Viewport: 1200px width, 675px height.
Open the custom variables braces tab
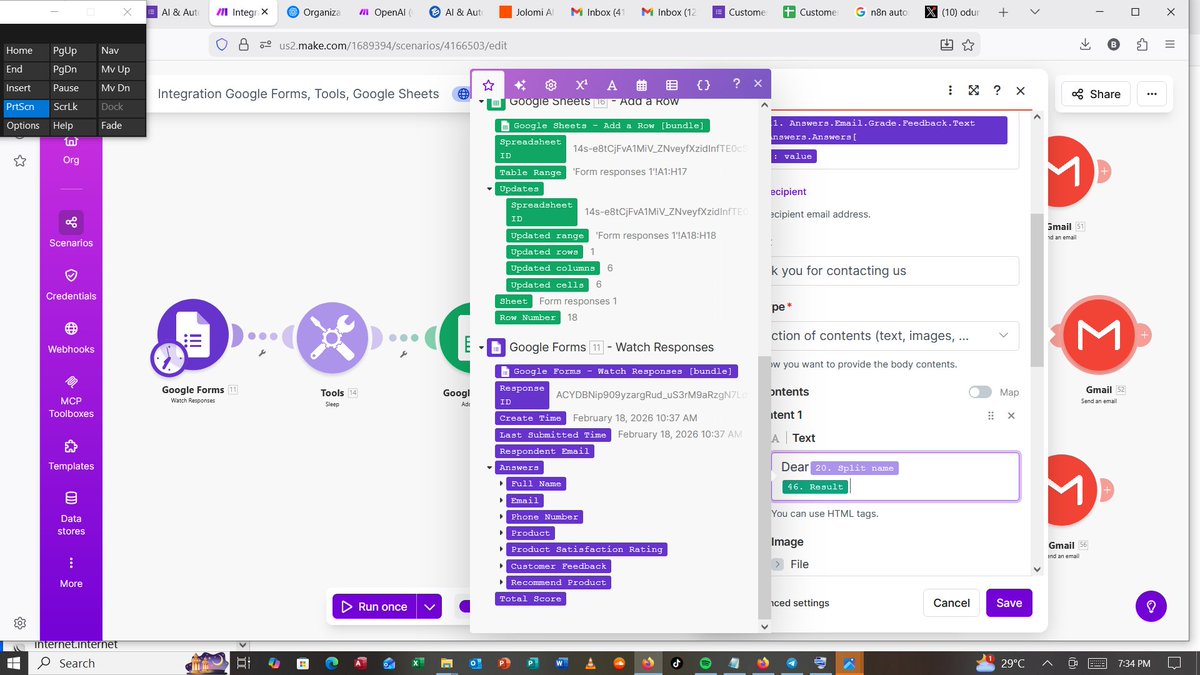click(703, 85)
